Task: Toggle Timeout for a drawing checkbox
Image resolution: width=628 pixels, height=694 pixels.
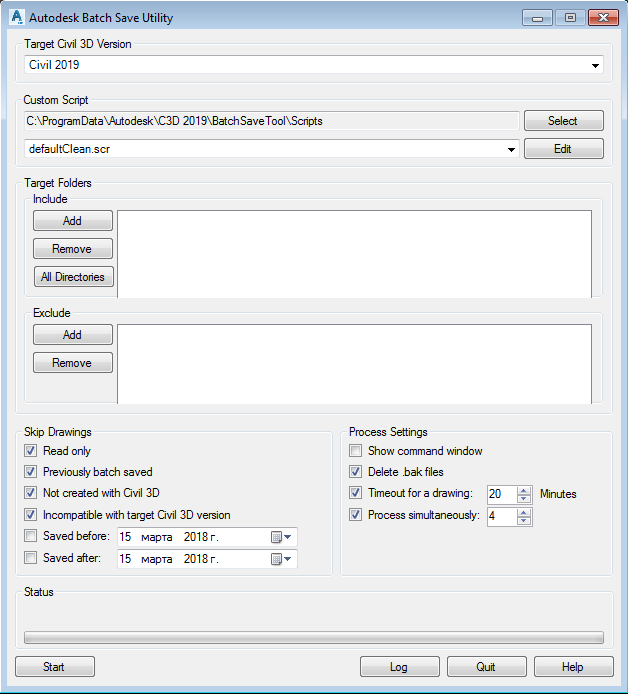Action: [355, 492]
